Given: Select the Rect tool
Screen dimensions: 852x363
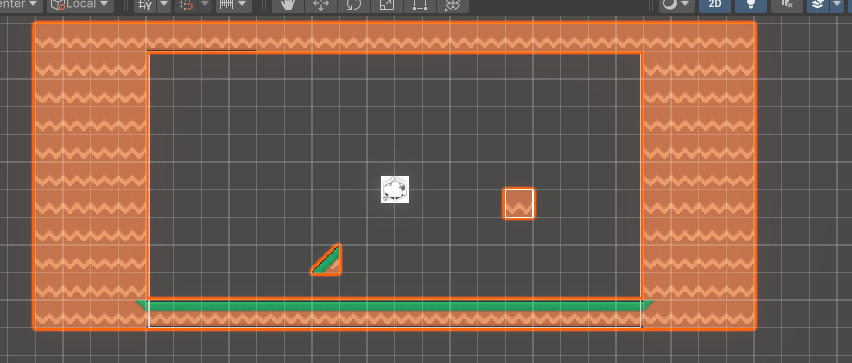Looking at the screenshot, I should [x=419, y=5].
